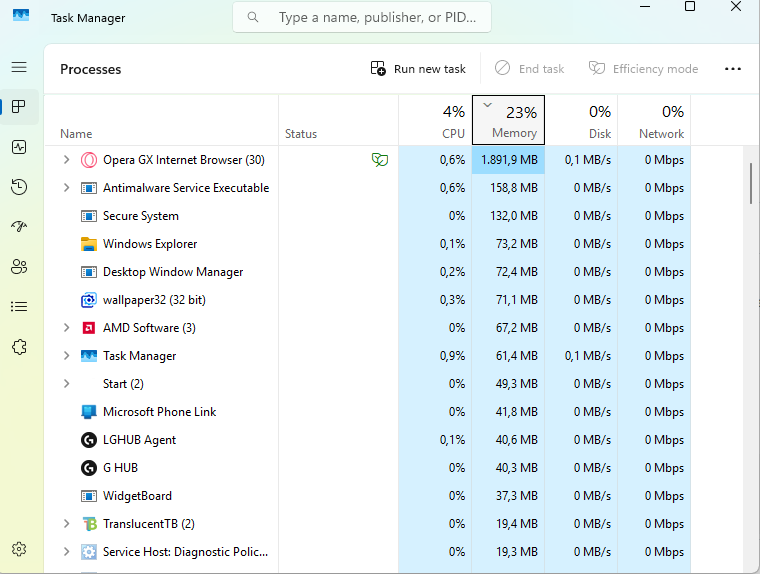Click the AMD Software red icon
Screen dimensions: 760x574
point(89,328)
